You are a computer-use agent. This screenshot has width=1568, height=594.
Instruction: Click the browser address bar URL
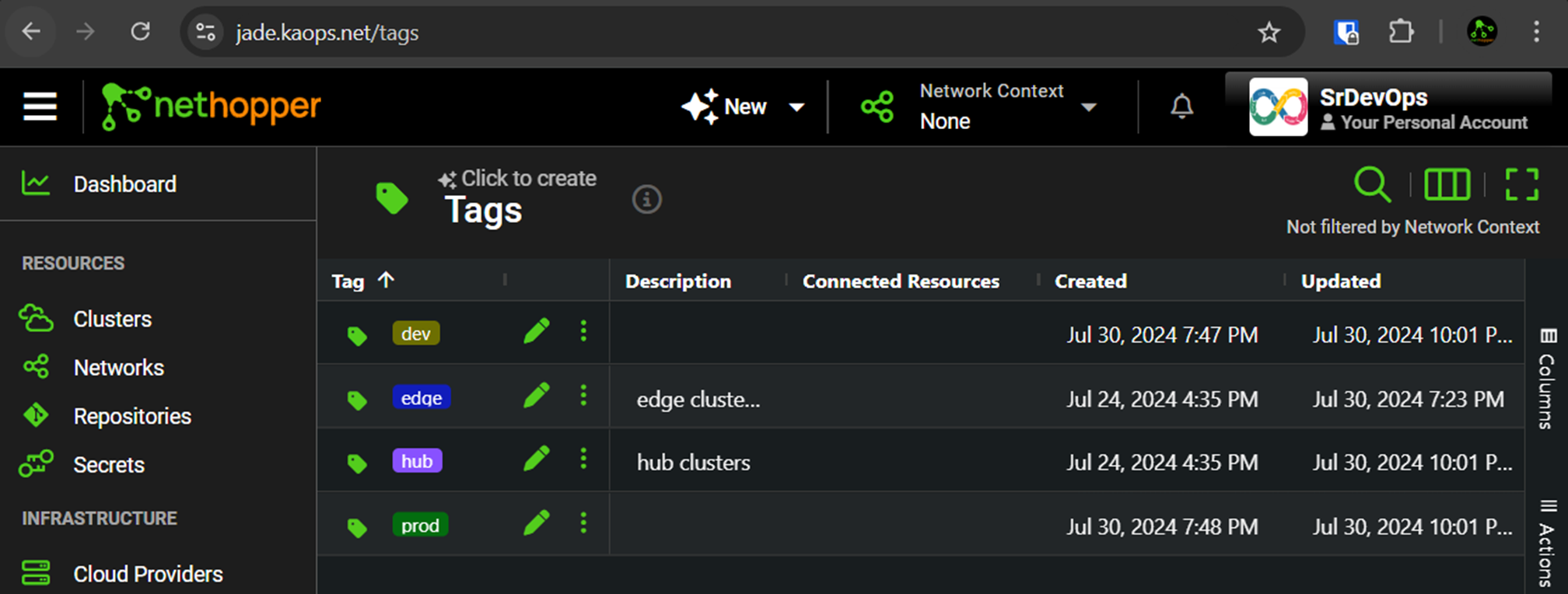coord(327,33)
